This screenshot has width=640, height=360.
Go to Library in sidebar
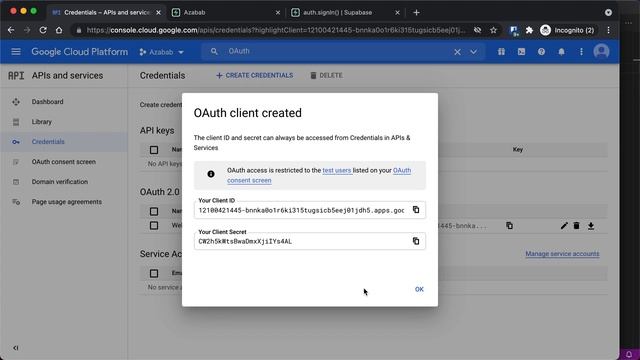click(42, 122)
